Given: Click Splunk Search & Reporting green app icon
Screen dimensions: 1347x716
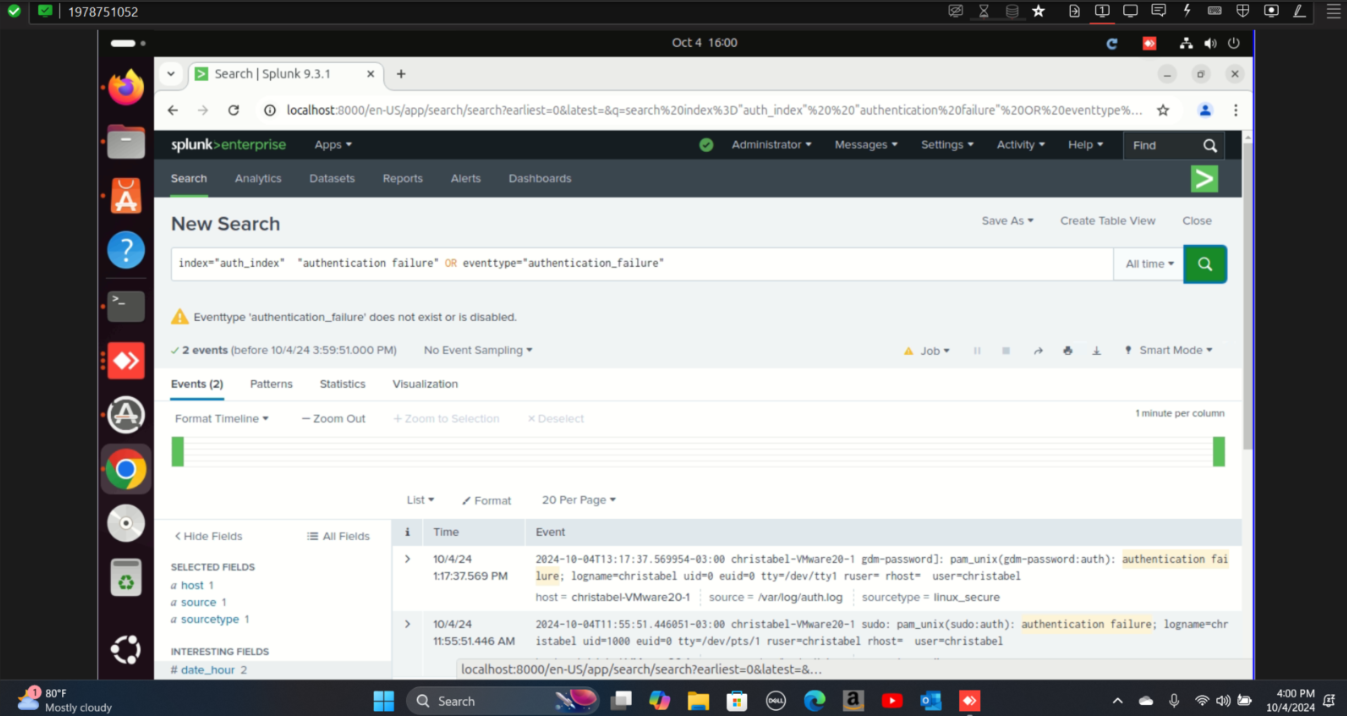Looking at the screenshot, I should (1204, 179).
